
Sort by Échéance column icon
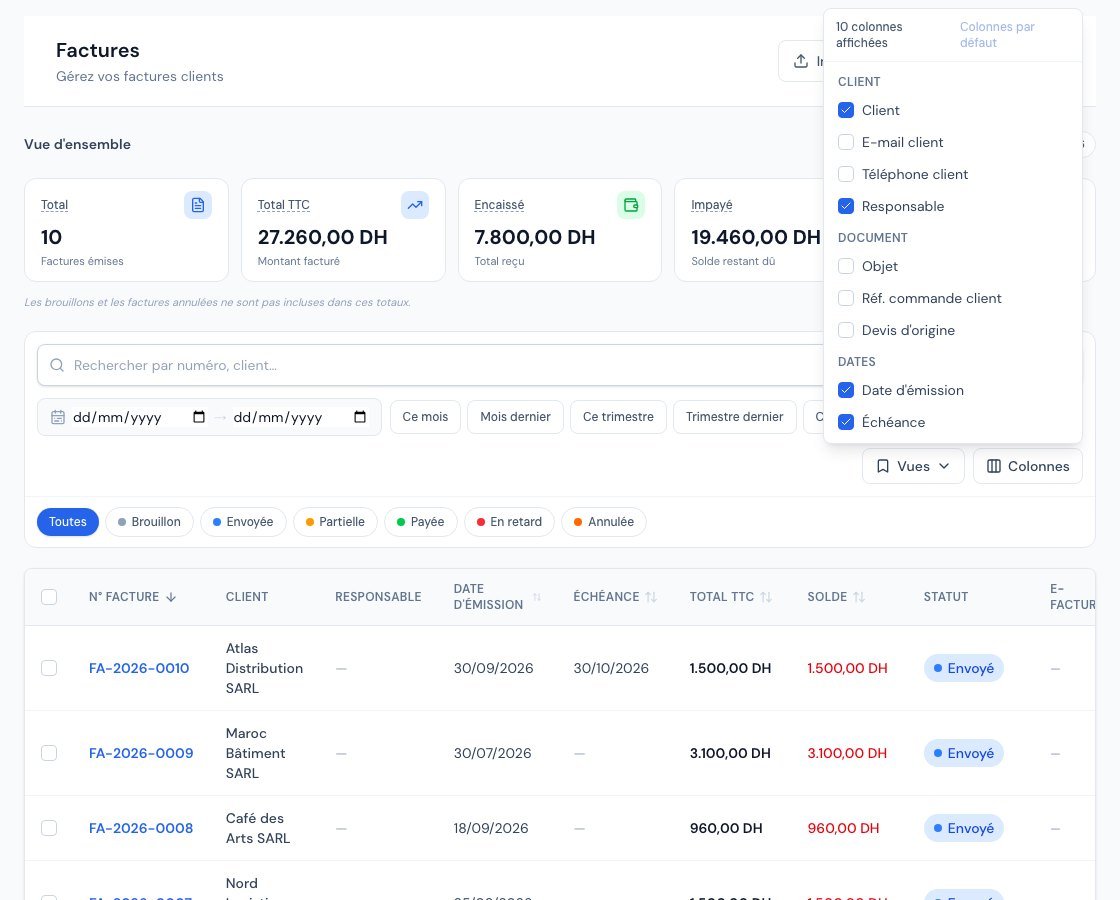(651, 597)
